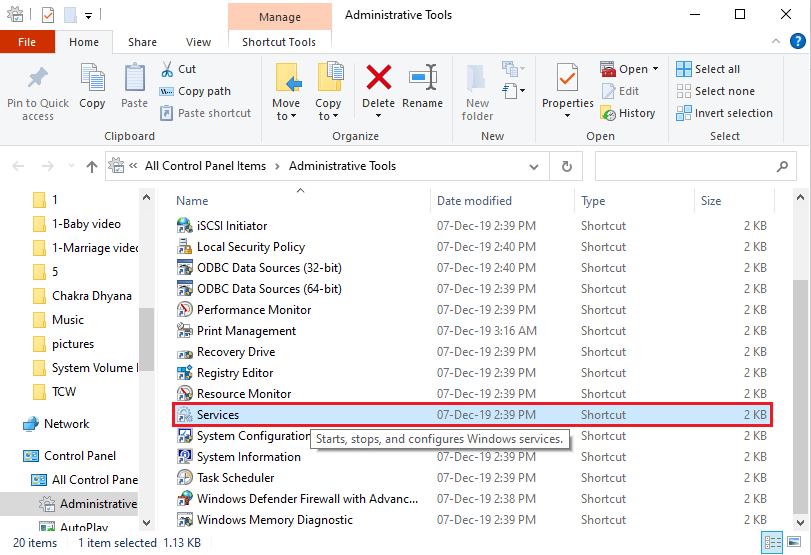This screenshot has height=555, width=811.
Task: Collapse the ribbon with the chevron
Action: point(776,41)
